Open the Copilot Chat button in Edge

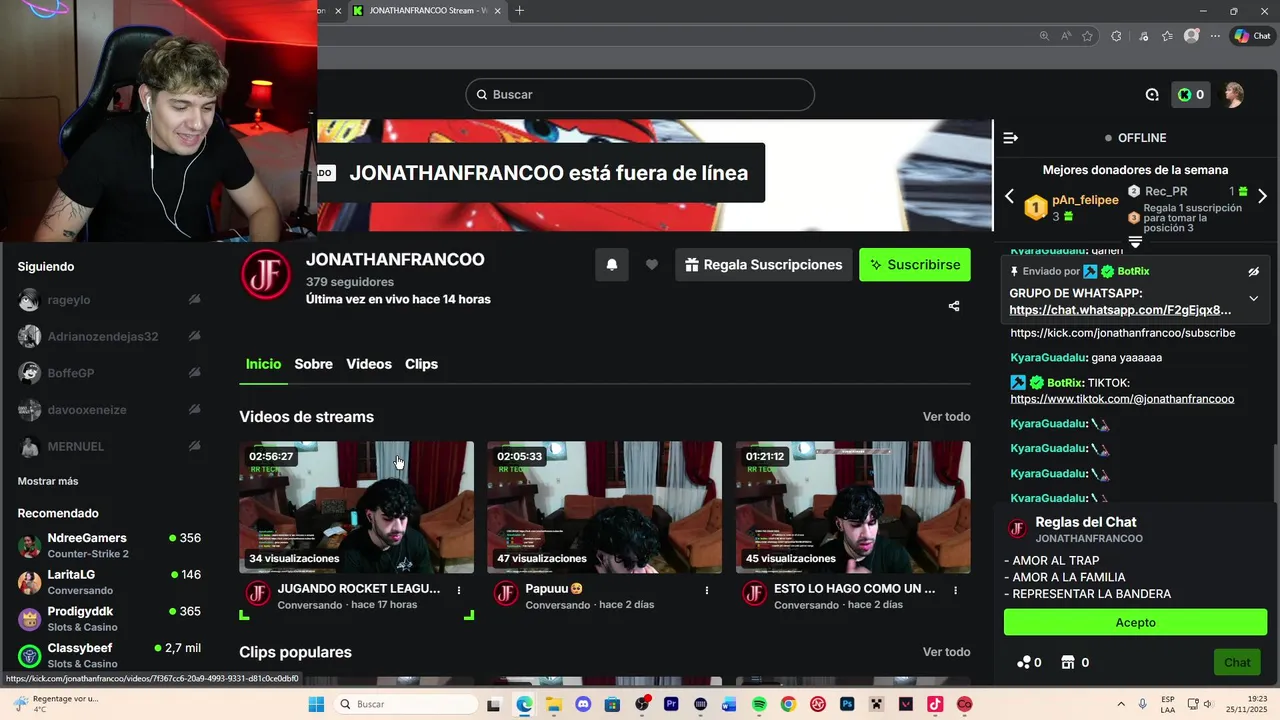pos(1252,36)
